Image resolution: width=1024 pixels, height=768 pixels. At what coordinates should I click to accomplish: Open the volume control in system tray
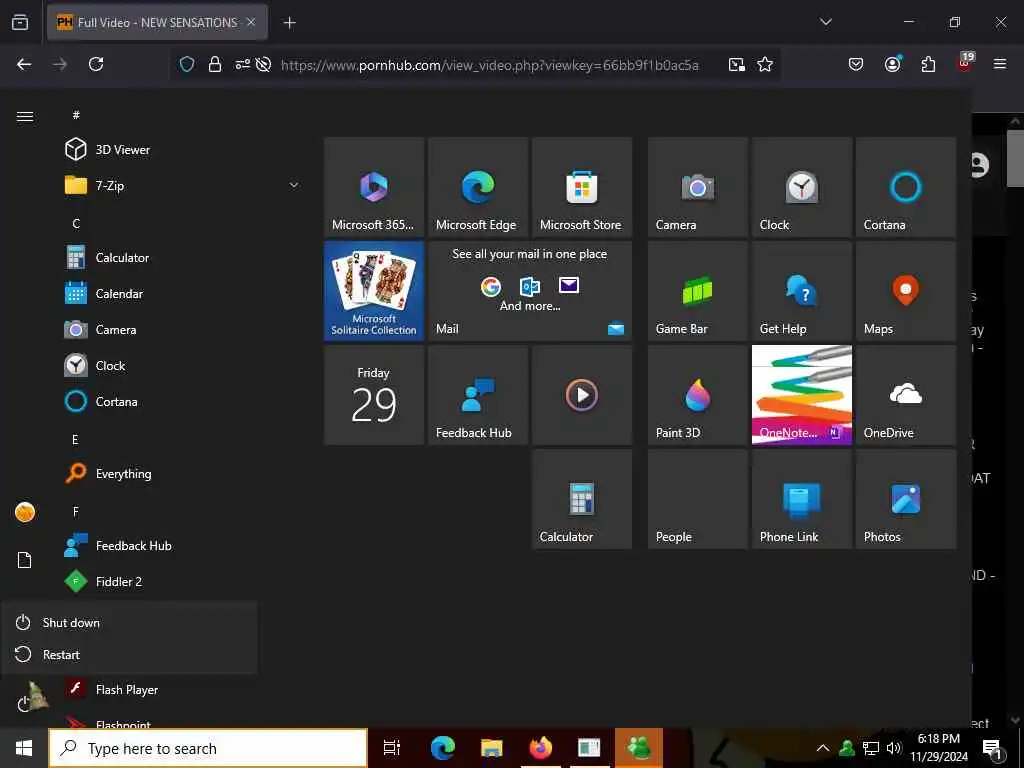click(894, 748)
